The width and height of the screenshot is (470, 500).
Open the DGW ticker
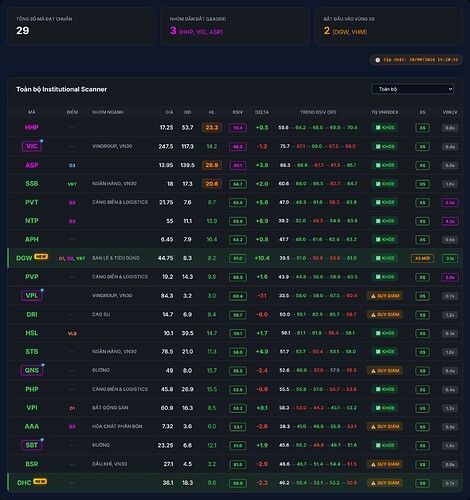click(x=24, y=258)
